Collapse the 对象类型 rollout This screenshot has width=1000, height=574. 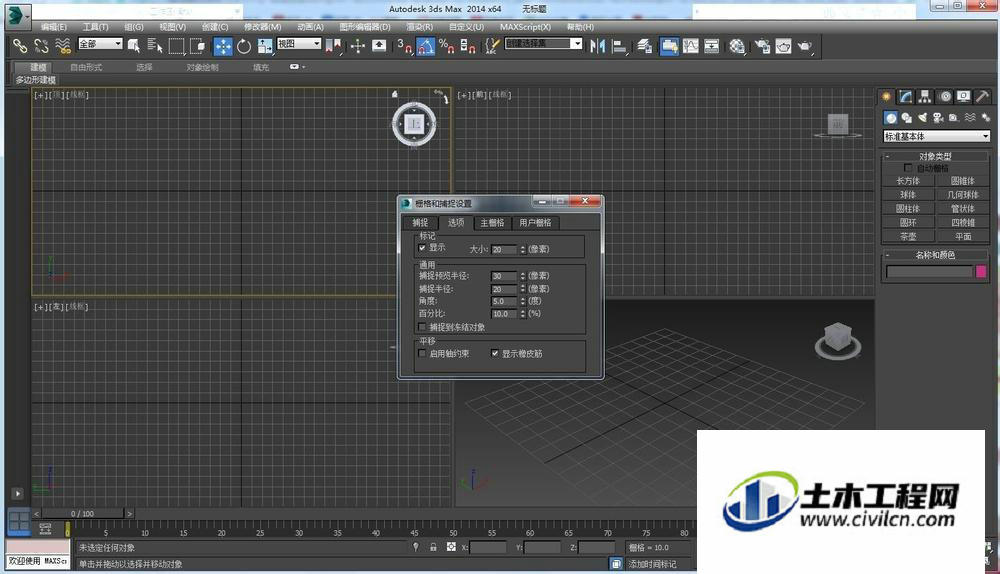pos(936,156)
